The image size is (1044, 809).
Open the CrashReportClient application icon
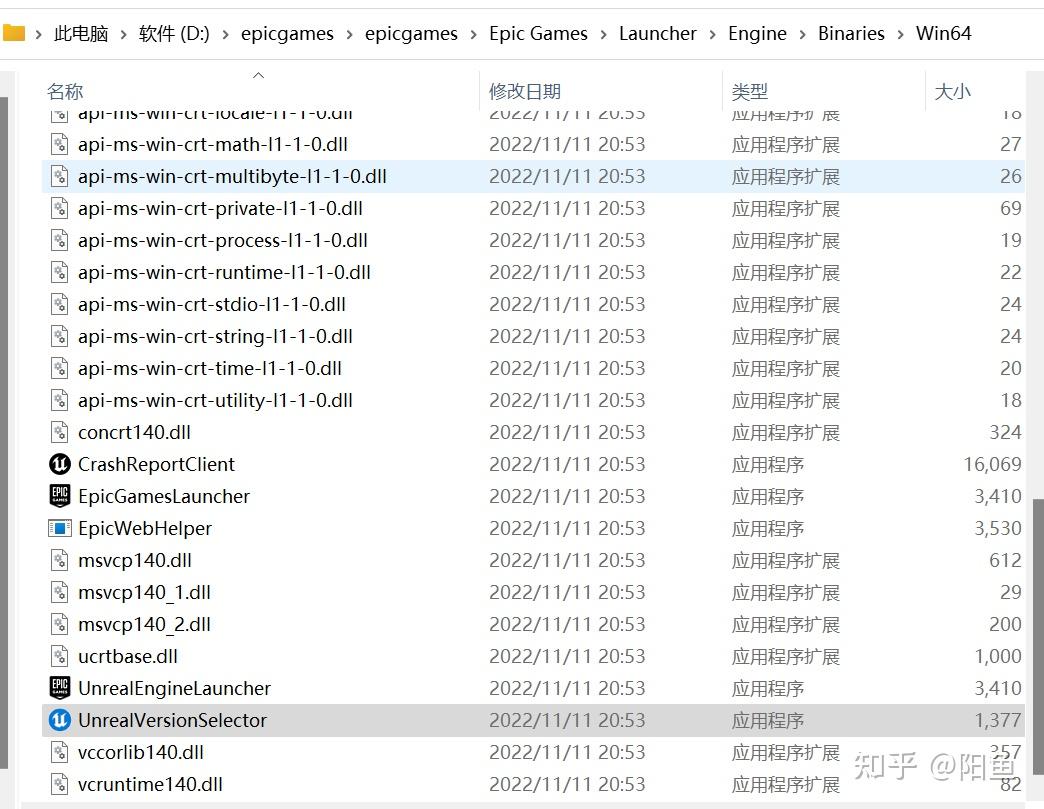[x=59, y=464]
